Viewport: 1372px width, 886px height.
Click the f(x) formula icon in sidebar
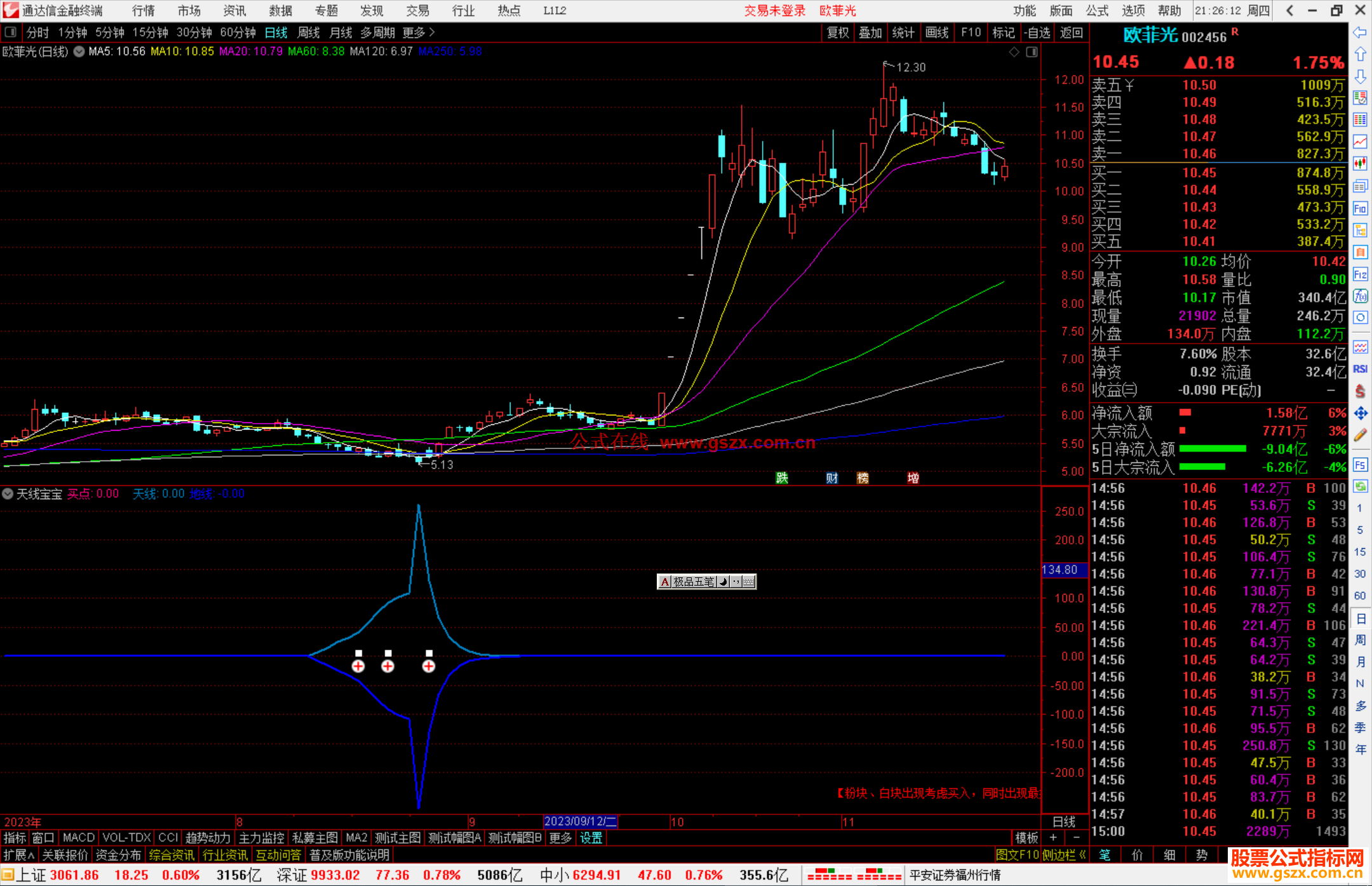[1360, 296]
